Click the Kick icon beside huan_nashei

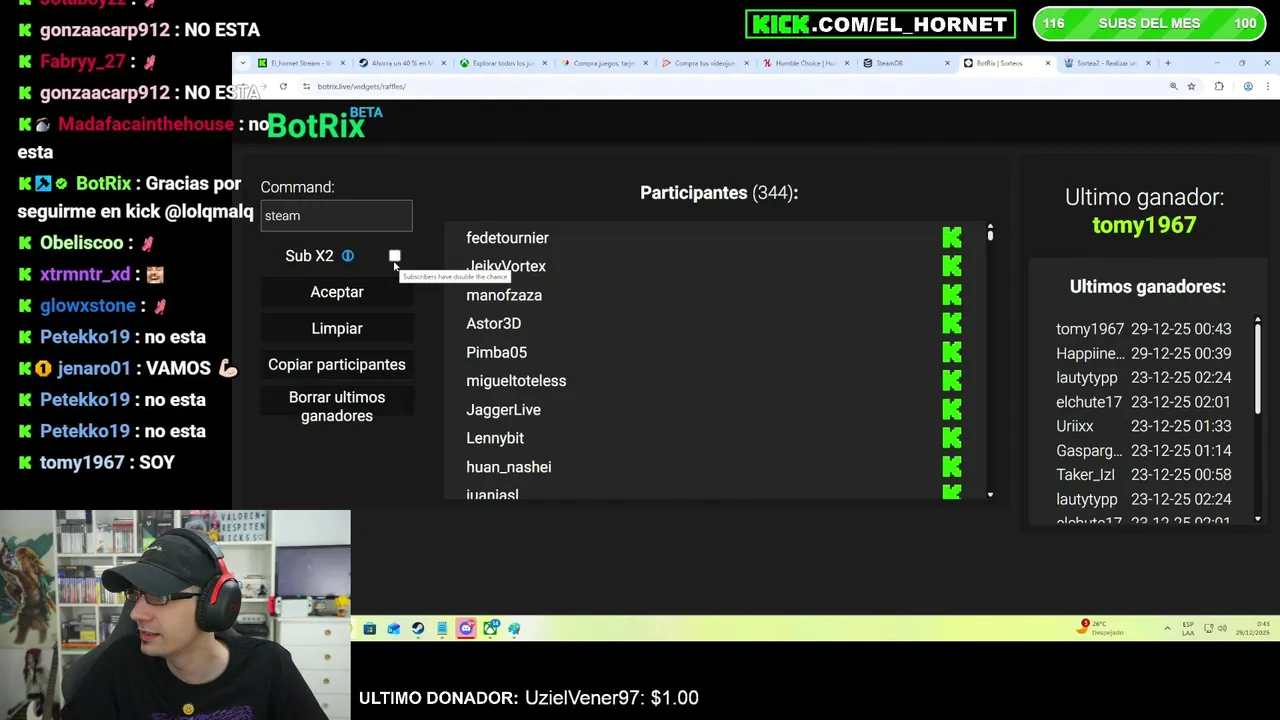(x=952, y=467)
